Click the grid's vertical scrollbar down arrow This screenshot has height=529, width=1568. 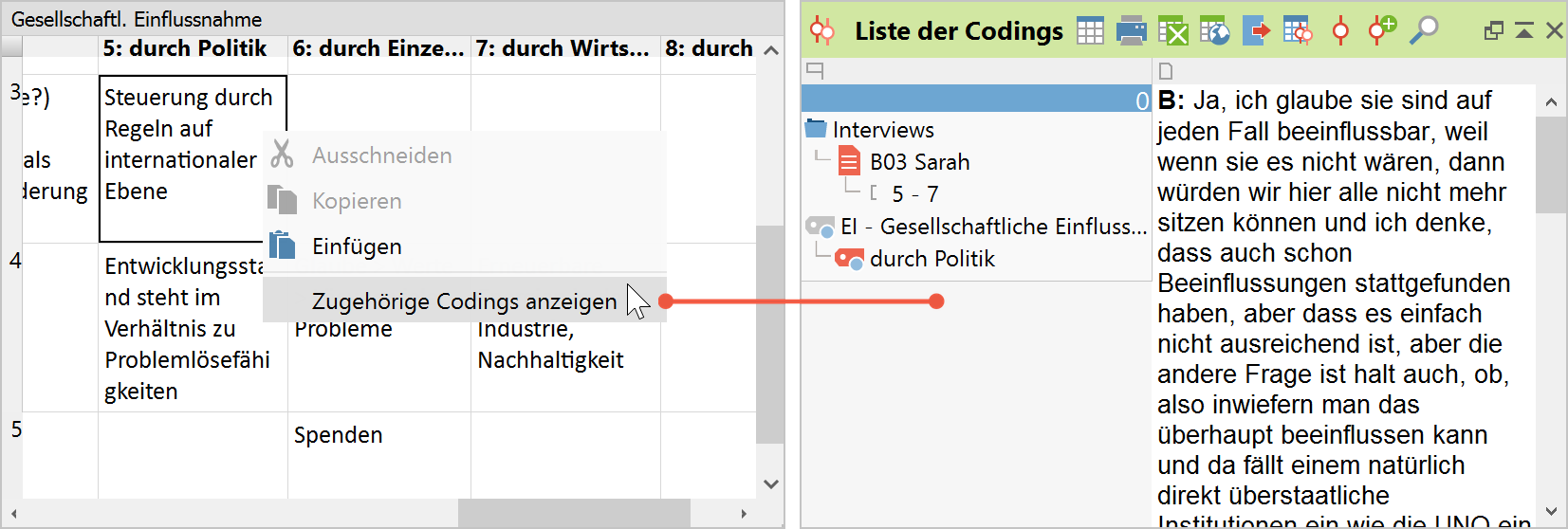coord(771,483)
